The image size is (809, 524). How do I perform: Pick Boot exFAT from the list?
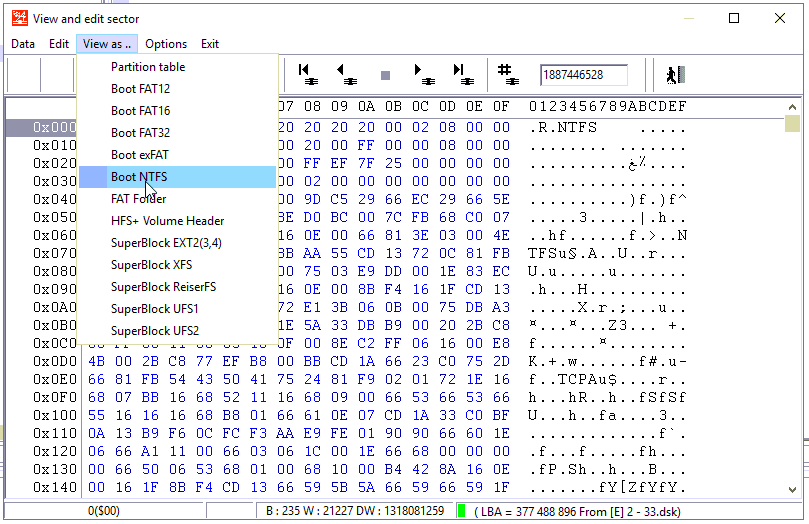[x=139, y=155]
